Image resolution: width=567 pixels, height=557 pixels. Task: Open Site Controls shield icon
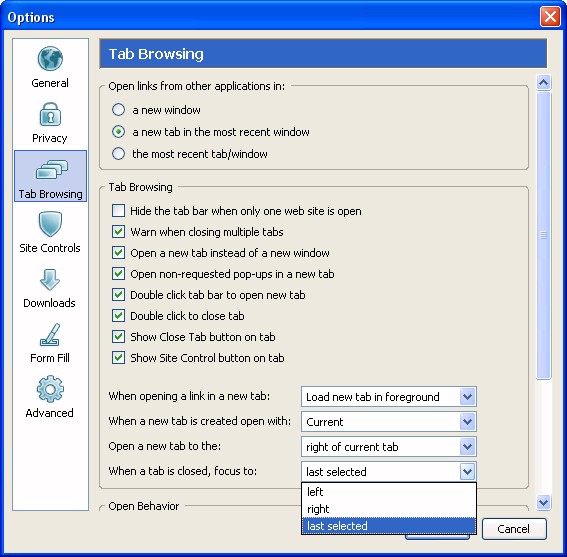[50, 224]
